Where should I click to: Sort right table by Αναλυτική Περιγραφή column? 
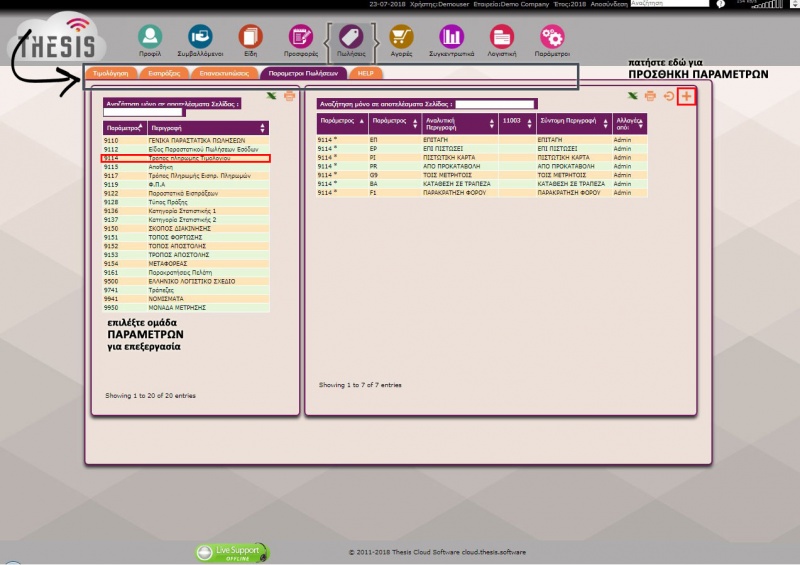459,123
